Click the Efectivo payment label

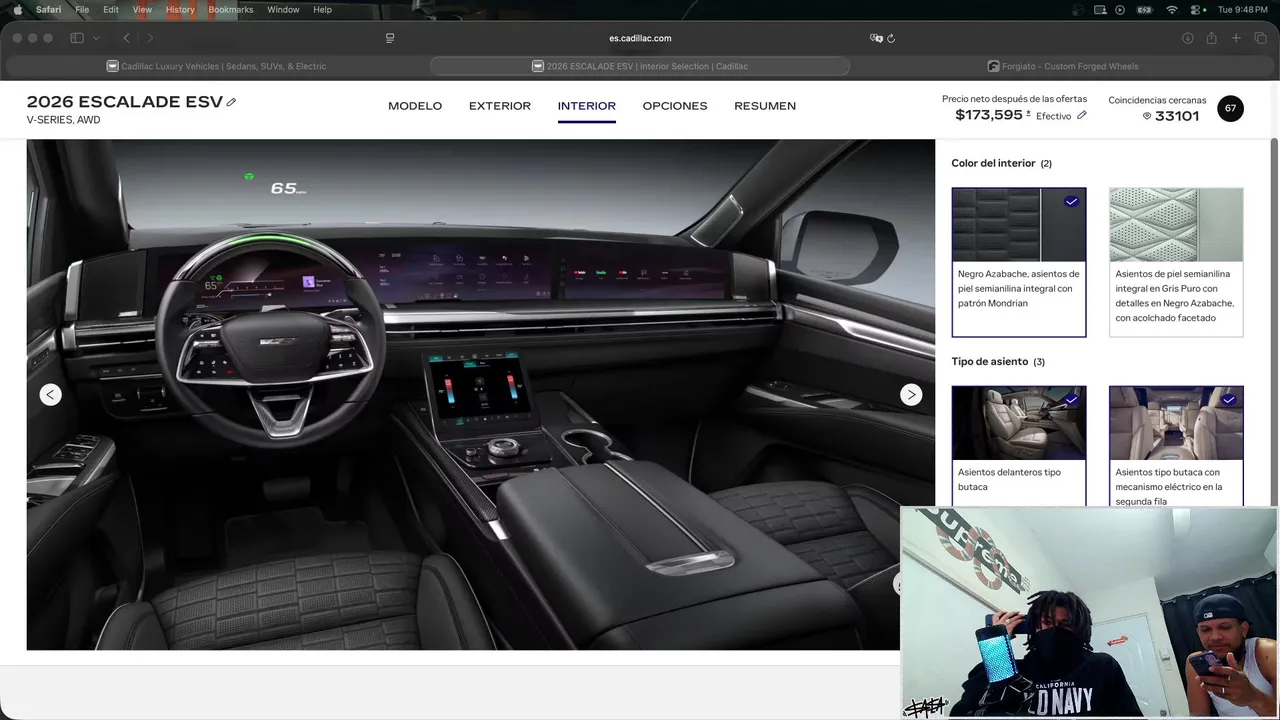point(1053,116)
